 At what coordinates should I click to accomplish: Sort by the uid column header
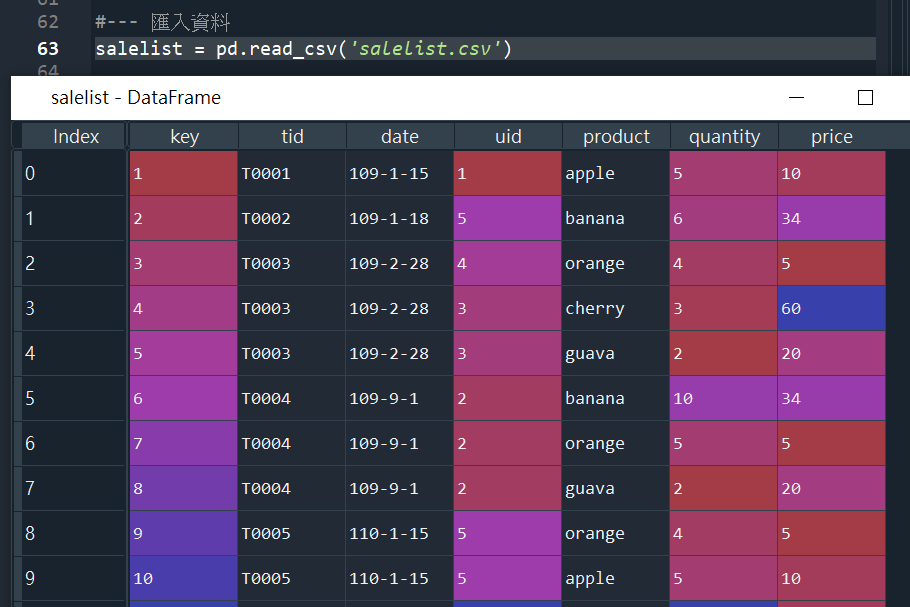point(508,136)
